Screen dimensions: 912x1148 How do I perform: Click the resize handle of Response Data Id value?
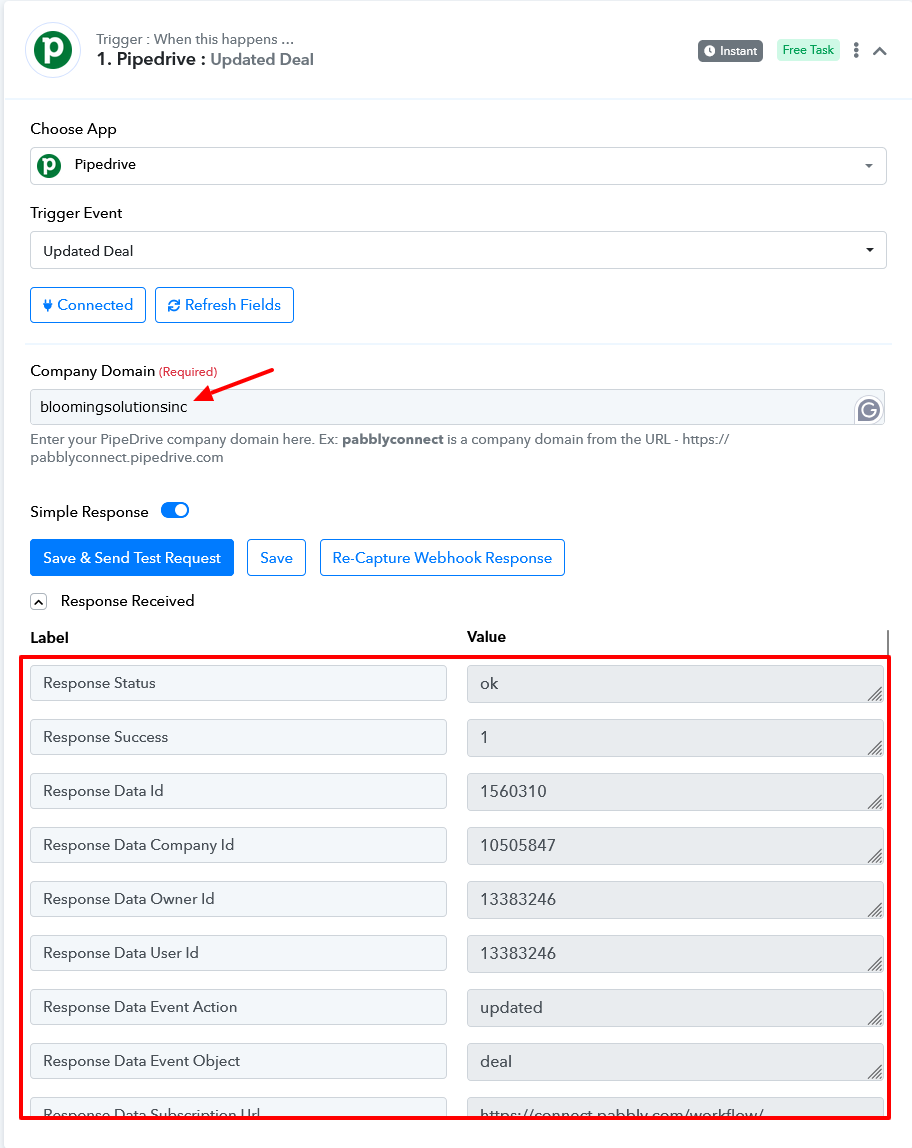point(875,802)
